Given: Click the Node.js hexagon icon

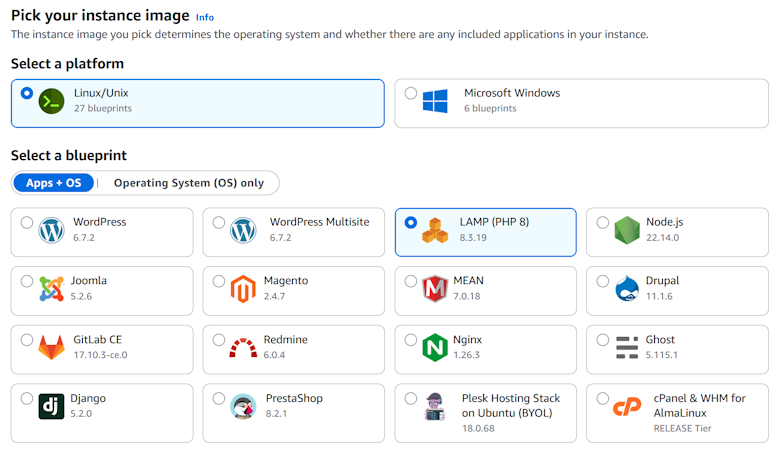Looking at the screenshot, I should (x=627, y=231).
